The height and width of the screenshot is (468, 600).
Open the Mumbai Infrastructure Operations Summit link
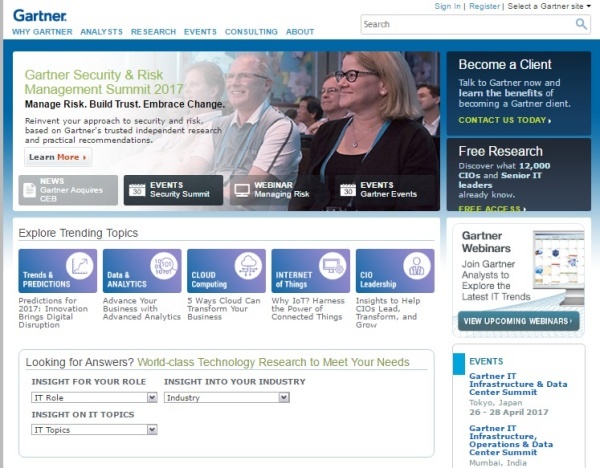click(511, 440)
